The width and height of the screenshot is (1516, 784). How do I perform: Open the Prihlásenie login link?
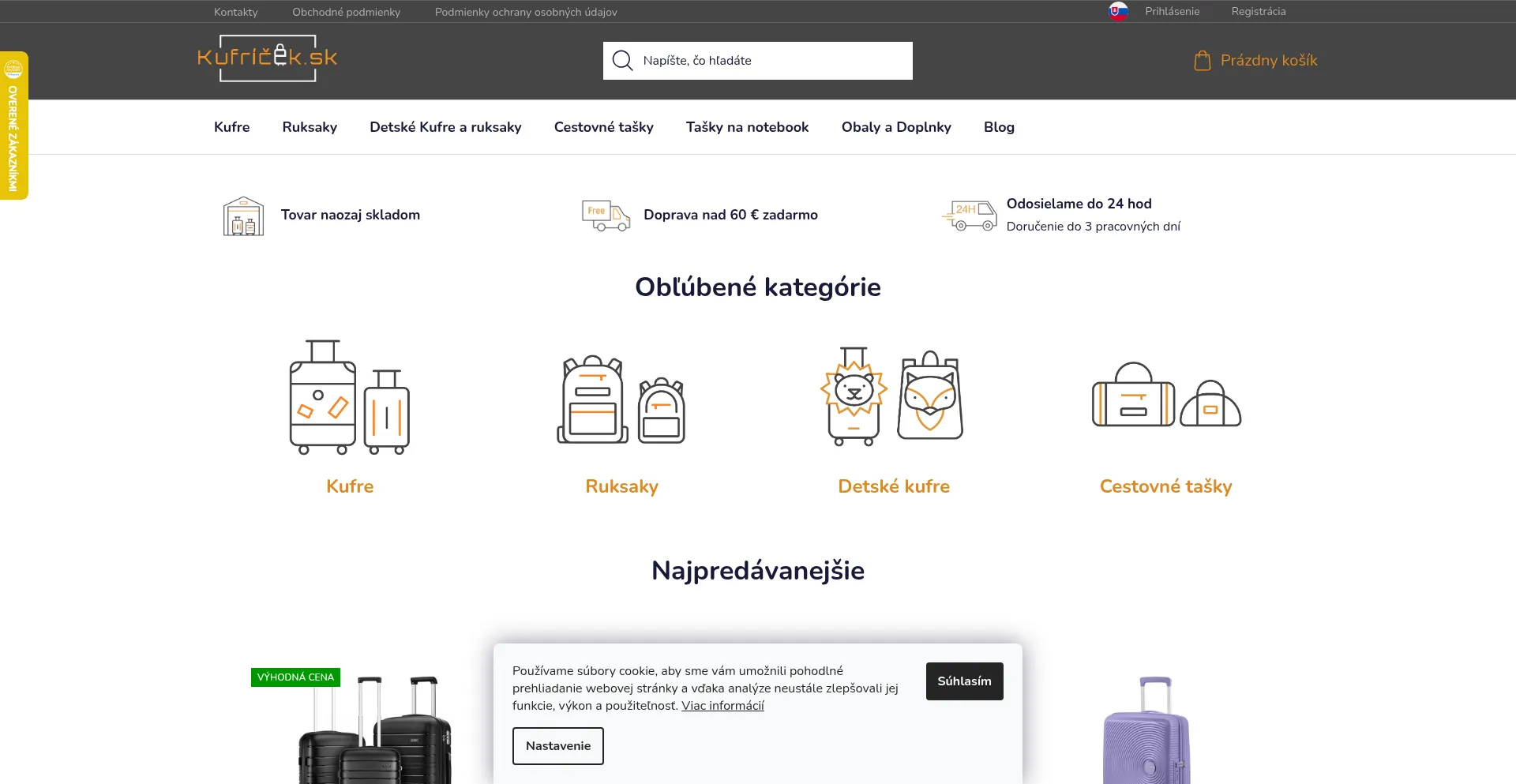1172,12
